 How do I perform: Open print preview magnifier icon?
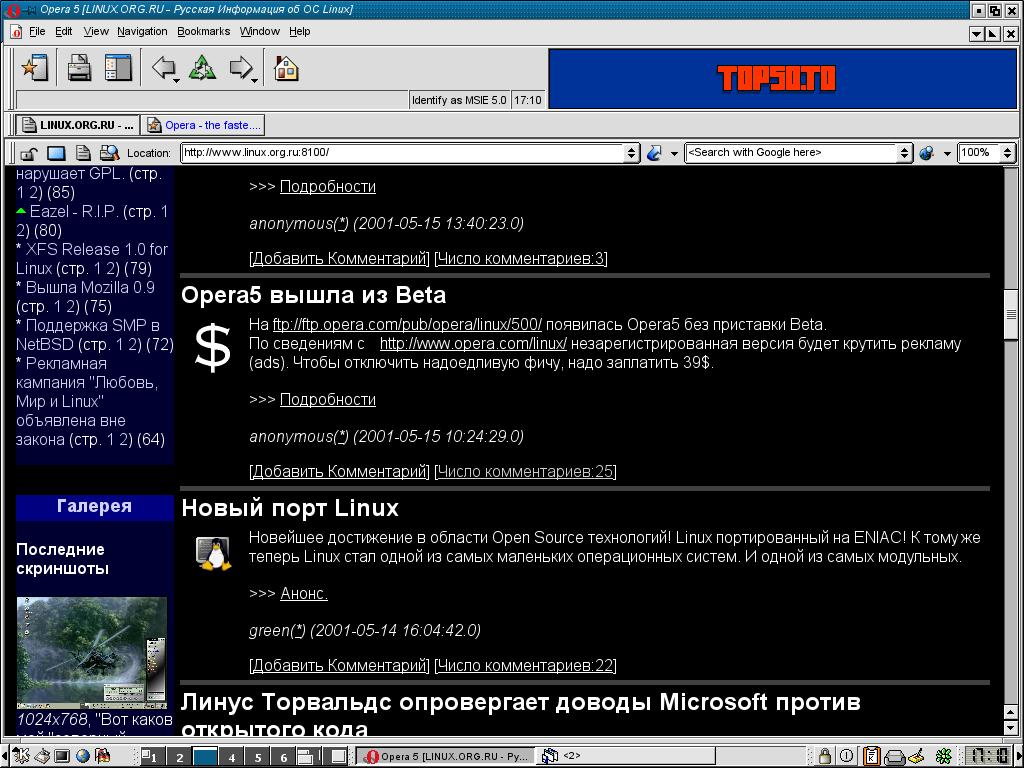tap(108, 153)
